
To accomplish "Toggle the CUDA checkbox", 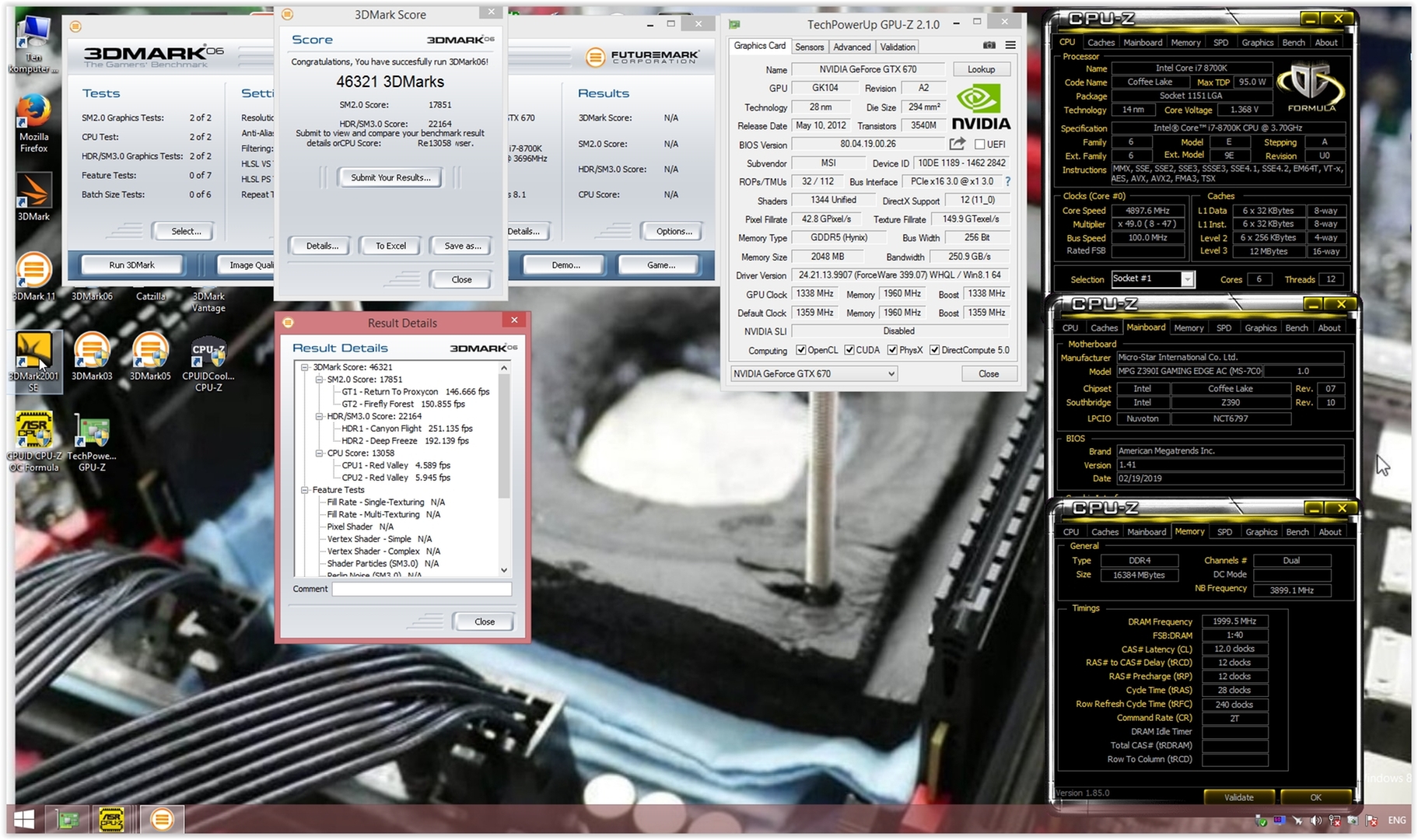I will (x=849, y=350).
